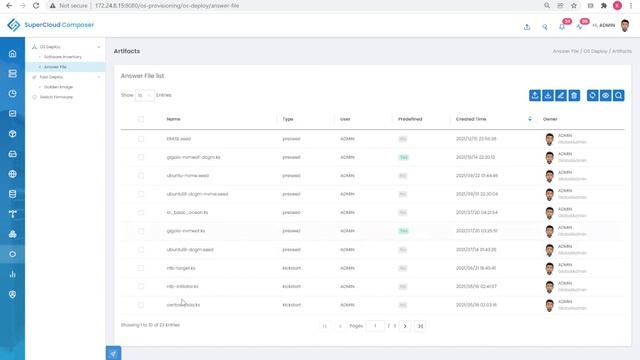Select Answer File in side menu
This screenshot has height=360, width=640.
point(55,67)
